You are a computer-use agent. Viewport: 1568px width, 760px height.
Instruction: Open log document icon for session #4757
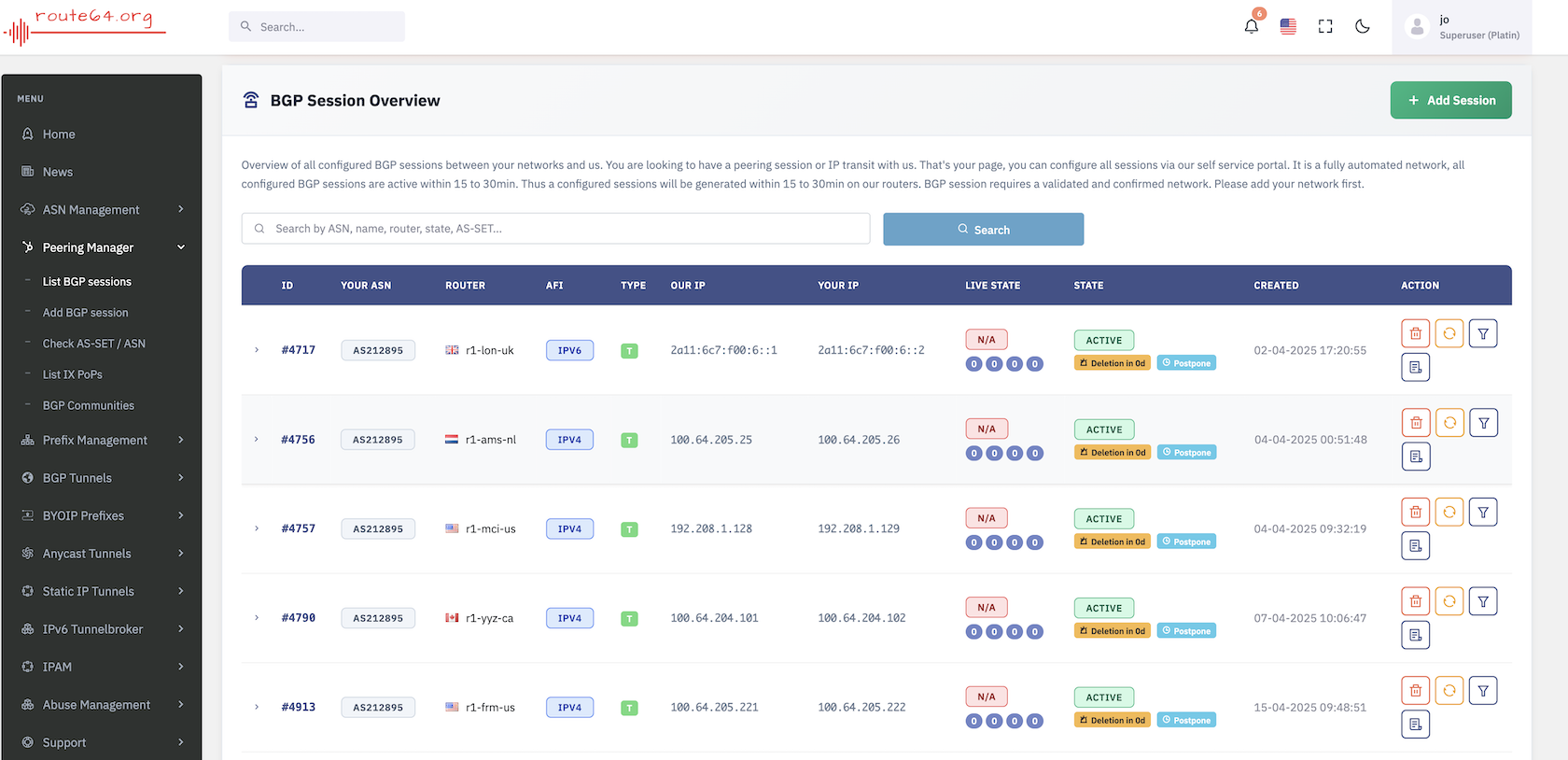point(1416,545)
